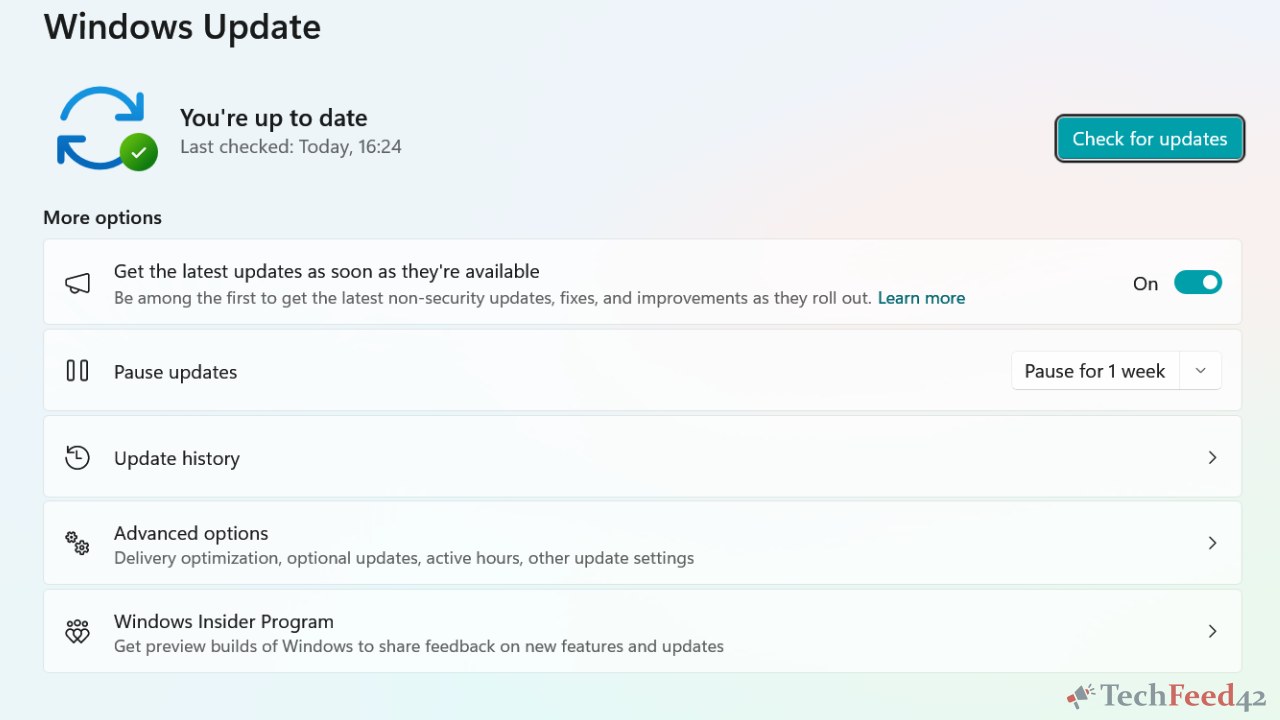Open the Learn more link

[x=921, y=298]
